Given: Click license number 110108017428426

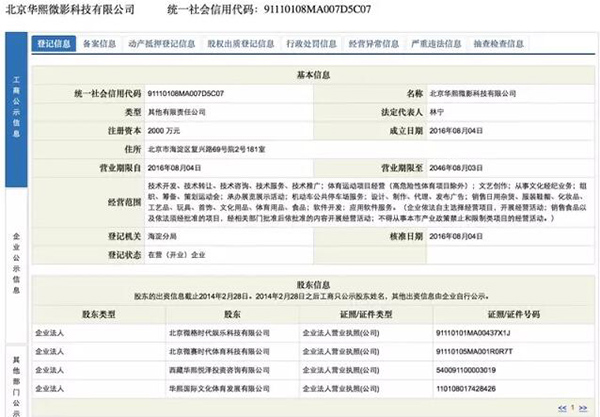Looking at the screenshot, I should (466, 389).
